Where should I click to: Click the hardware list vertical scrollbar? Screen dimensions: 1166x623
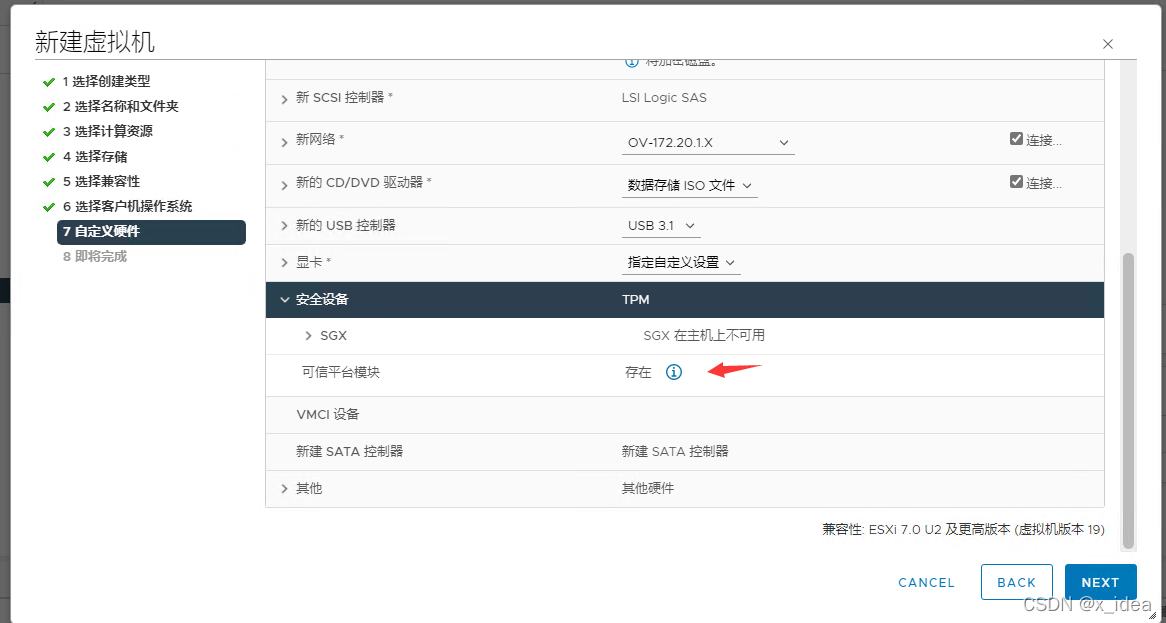pyautogui.click(x=1128, y=401)
